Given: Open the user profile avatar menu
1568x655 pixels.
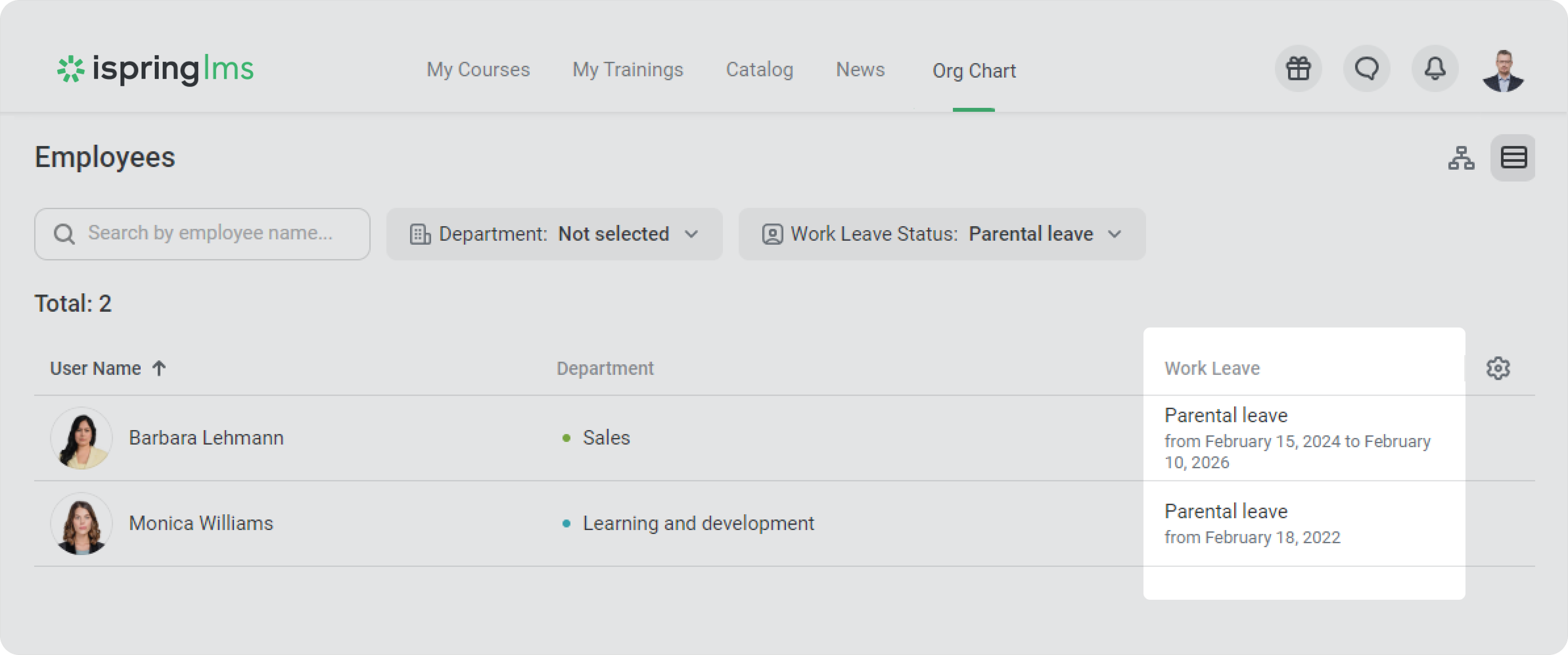Looking at the screenshot, I should pos(1503,70).
